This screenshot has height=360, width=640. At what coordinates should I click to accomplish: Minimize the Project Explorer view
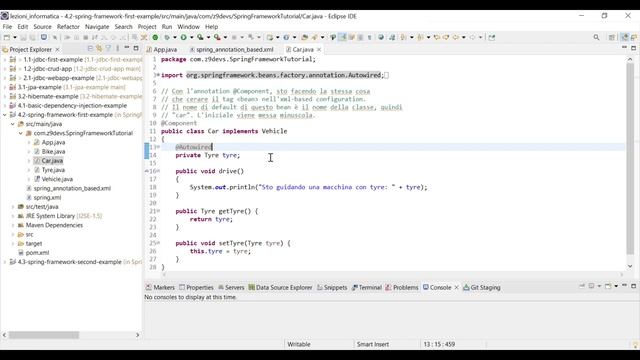click(x=127, y=48)
